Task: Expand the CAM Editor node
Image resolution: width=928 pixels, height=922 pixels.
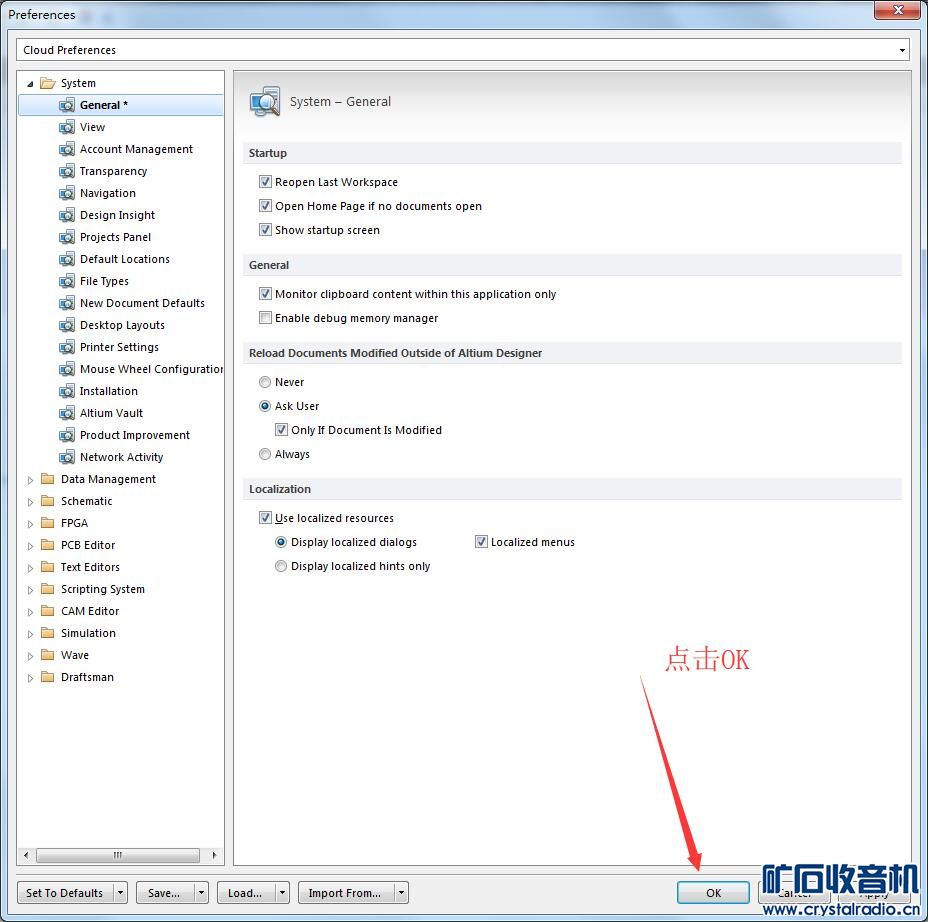Action: (30, 612)
